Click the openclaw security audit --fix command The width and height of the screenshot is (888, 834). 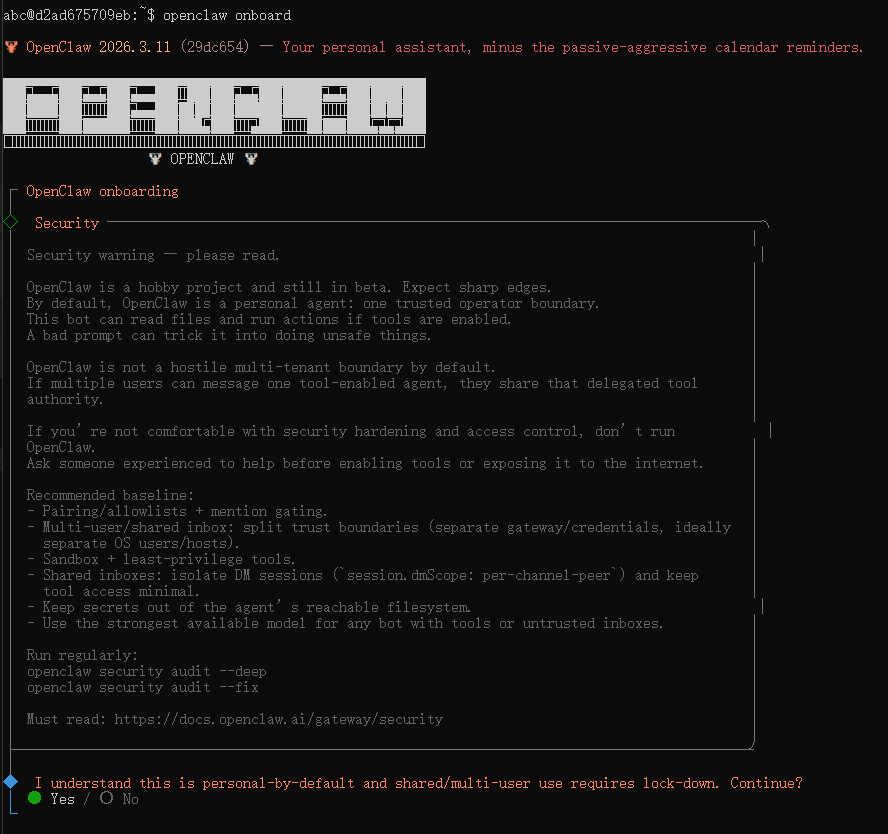142,687
